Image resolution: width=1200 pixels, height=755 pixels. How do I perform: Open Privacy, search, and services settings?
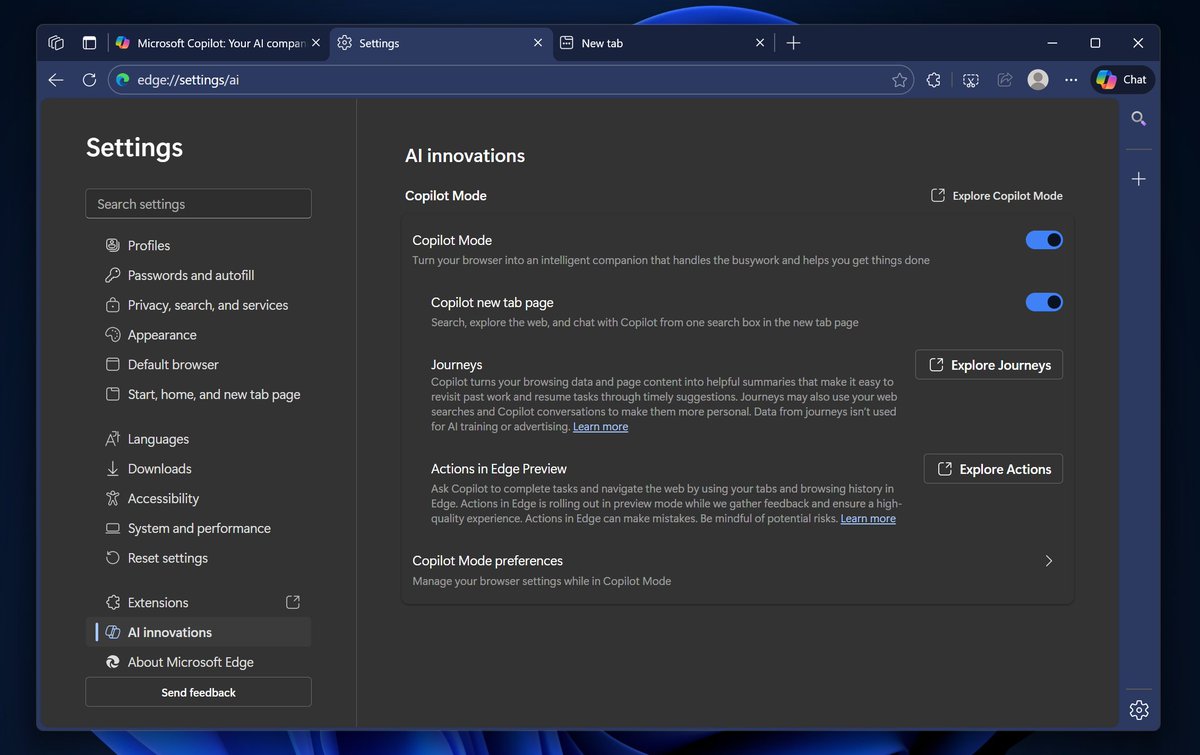coord(198,305)
